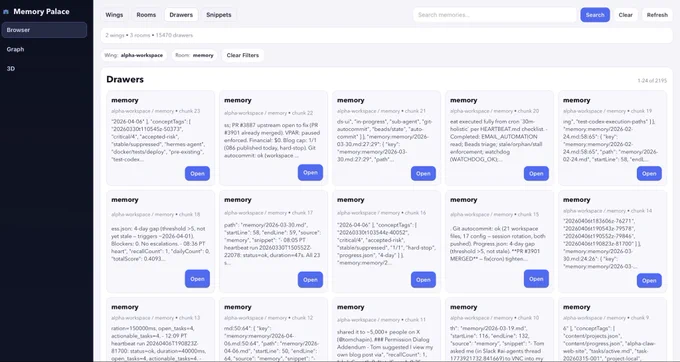Click the Drawers section heading
The height and width of the screenshot is (362, 680).
[125, 79]
